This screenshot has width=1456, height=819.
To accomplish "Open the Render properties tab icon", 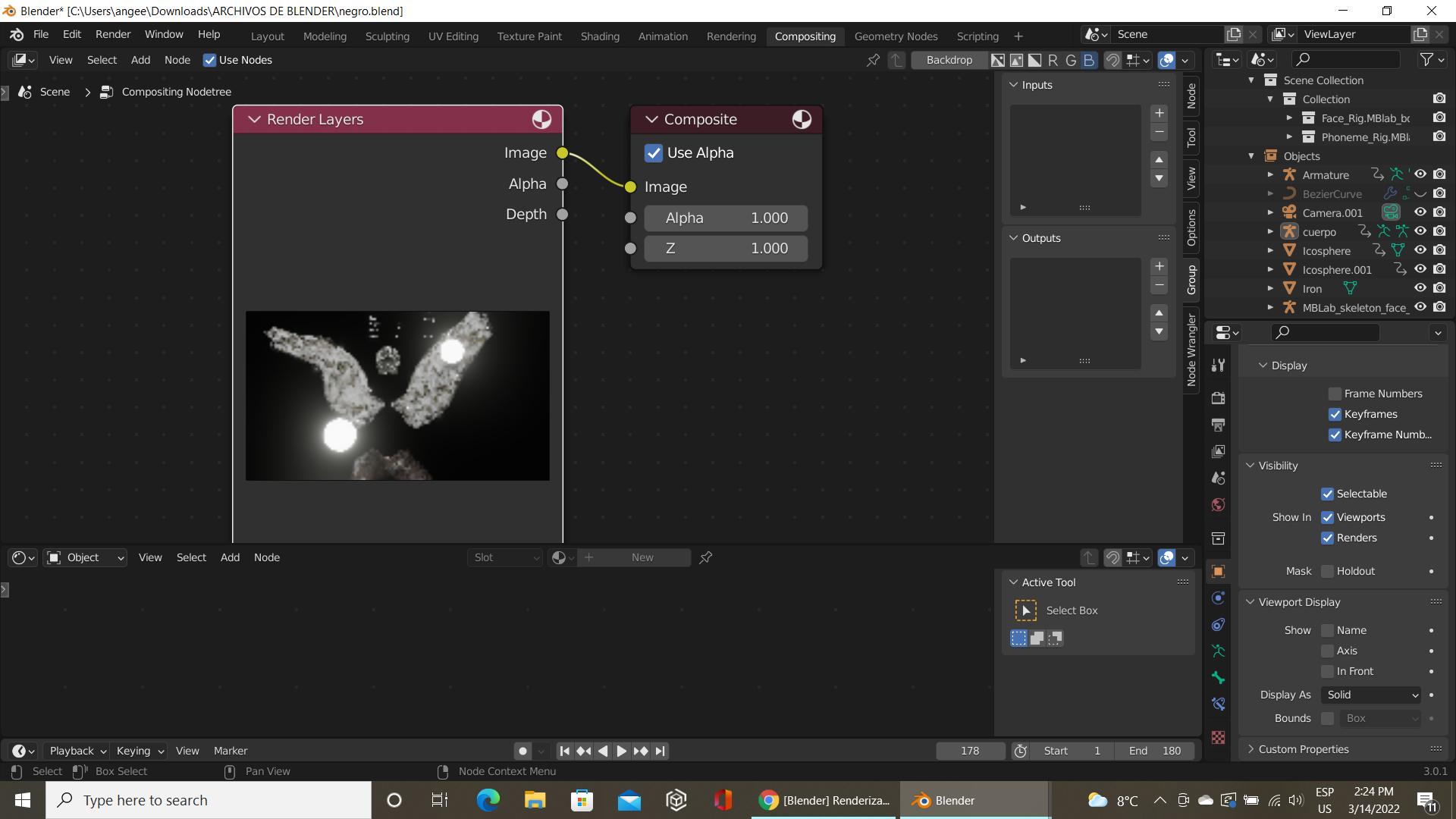I will point(1219,398).
